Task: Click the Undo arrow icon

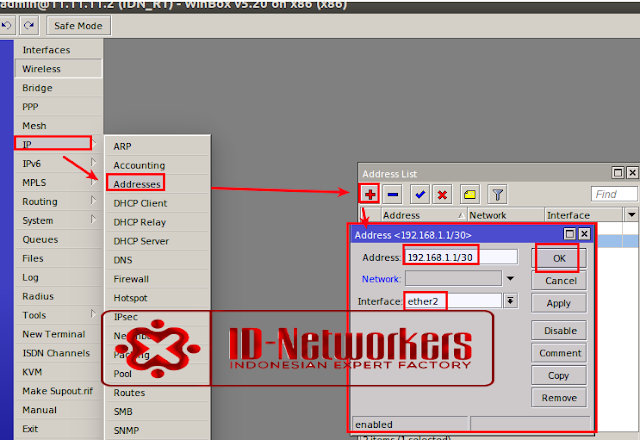Action: click(x=6, y=26)
